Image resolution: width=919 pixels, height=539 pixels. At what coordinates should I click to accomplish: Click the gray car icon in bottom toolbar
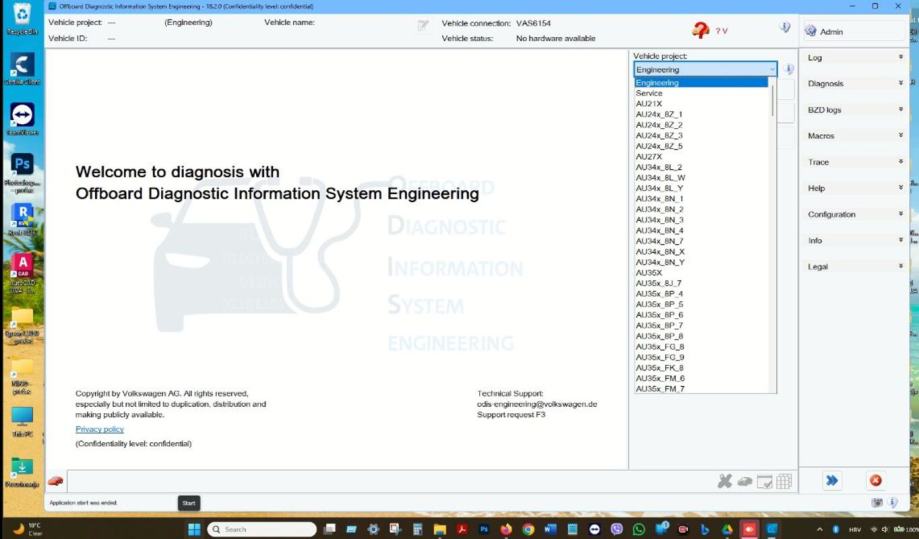(x=744, y=482)
